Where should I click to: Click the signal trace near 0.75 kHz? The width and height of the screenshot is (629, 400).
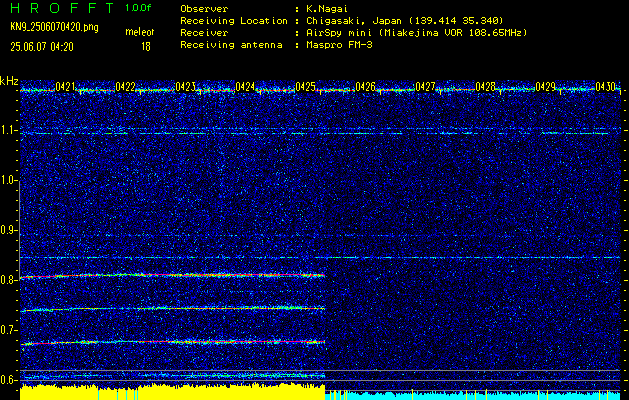click(x=172, y=309)
